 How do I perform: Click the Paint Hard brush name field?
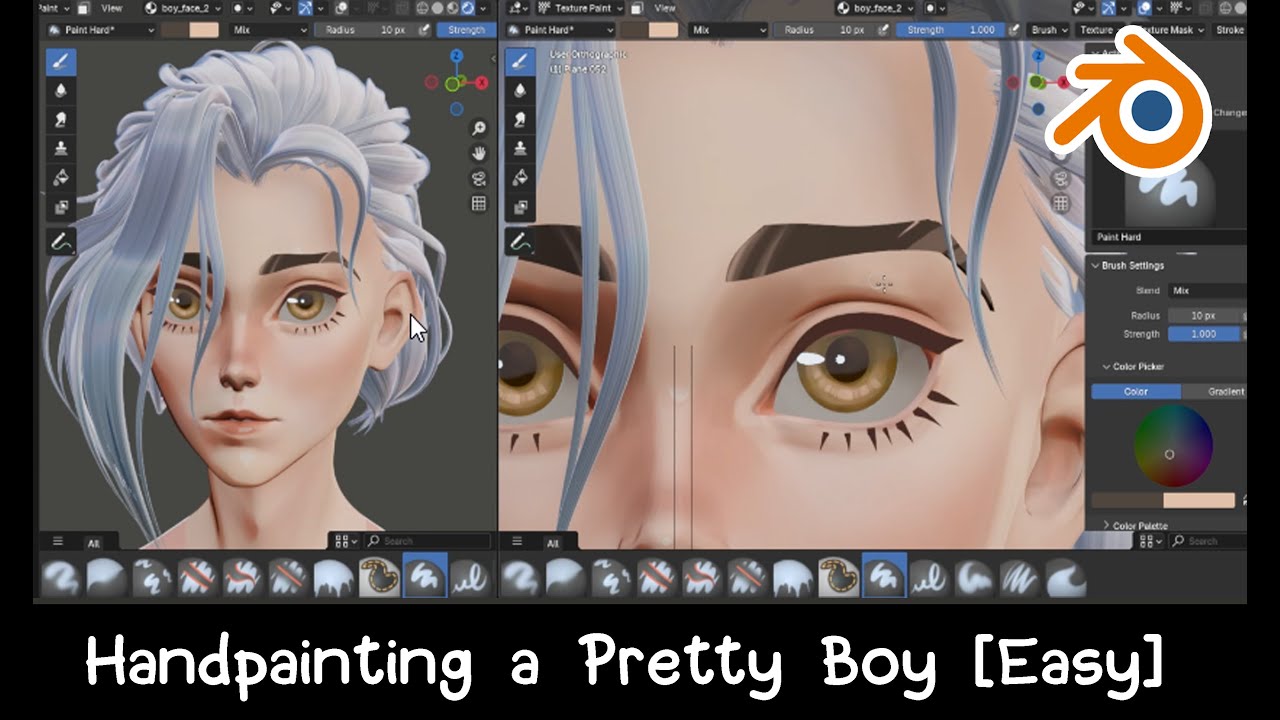tap(1168, 237)
